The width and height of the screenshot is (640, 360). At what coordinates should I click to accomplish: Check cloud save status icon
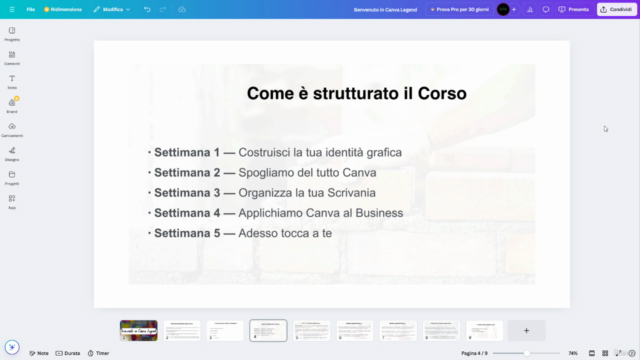tap(182, 9)
